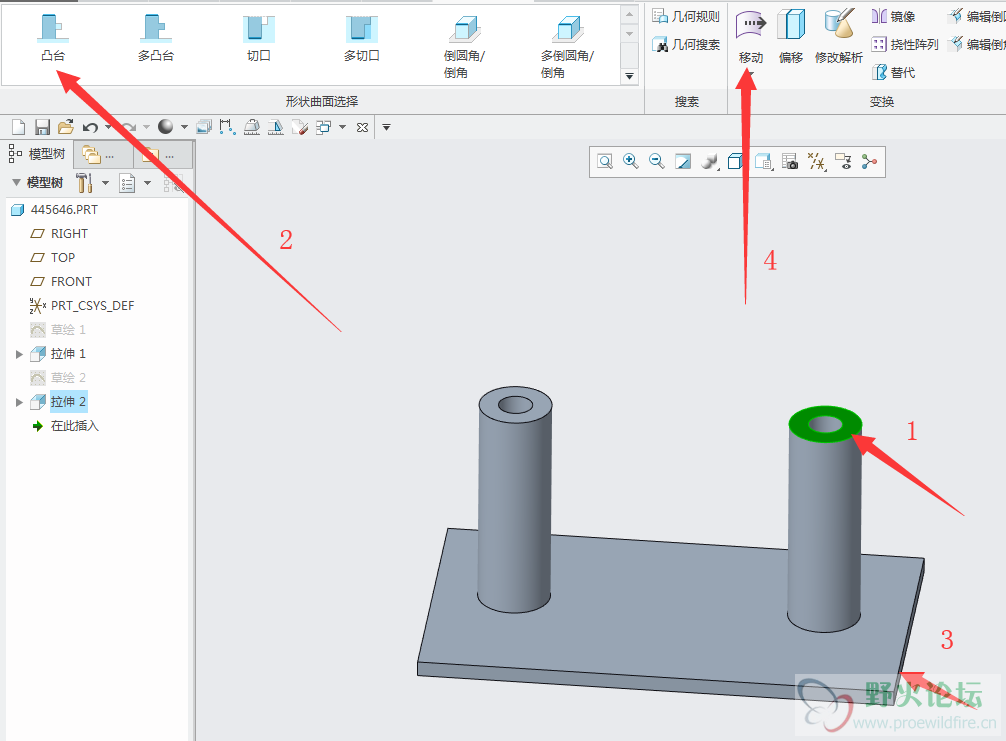Click the Refit view icon in graphics toolbar
Screen dimensions: 1006x741
(x=604, y=162)
